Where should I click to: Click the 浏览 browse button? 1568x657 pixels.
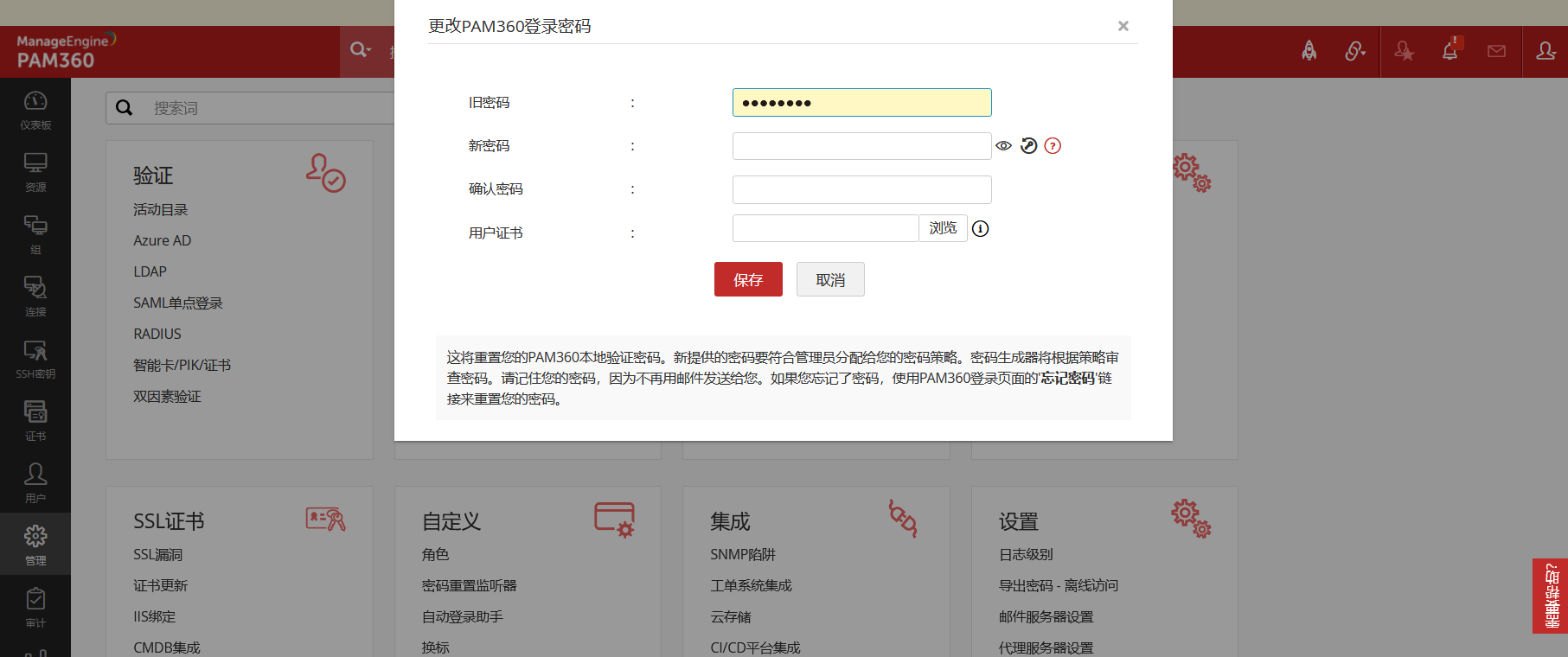(x=943, y=228)
